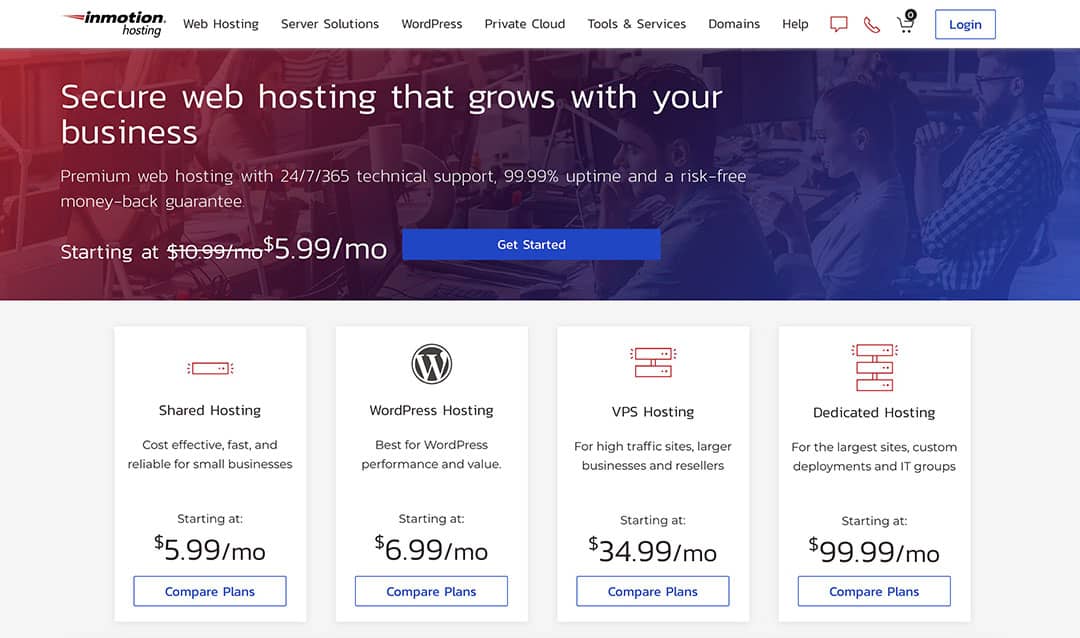1080x638 pixels.
Task: Open the WordPress navigation menu
Action: (x=432, y=24)
